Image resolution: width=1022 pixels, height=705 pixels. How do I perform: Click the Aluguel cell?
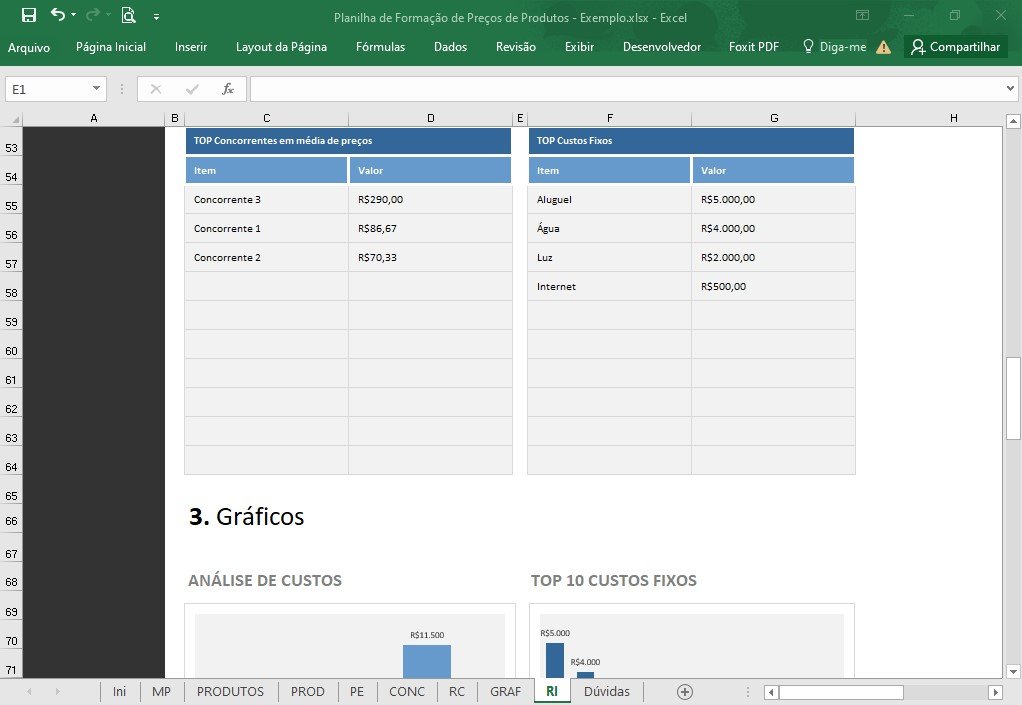(609, 199)
